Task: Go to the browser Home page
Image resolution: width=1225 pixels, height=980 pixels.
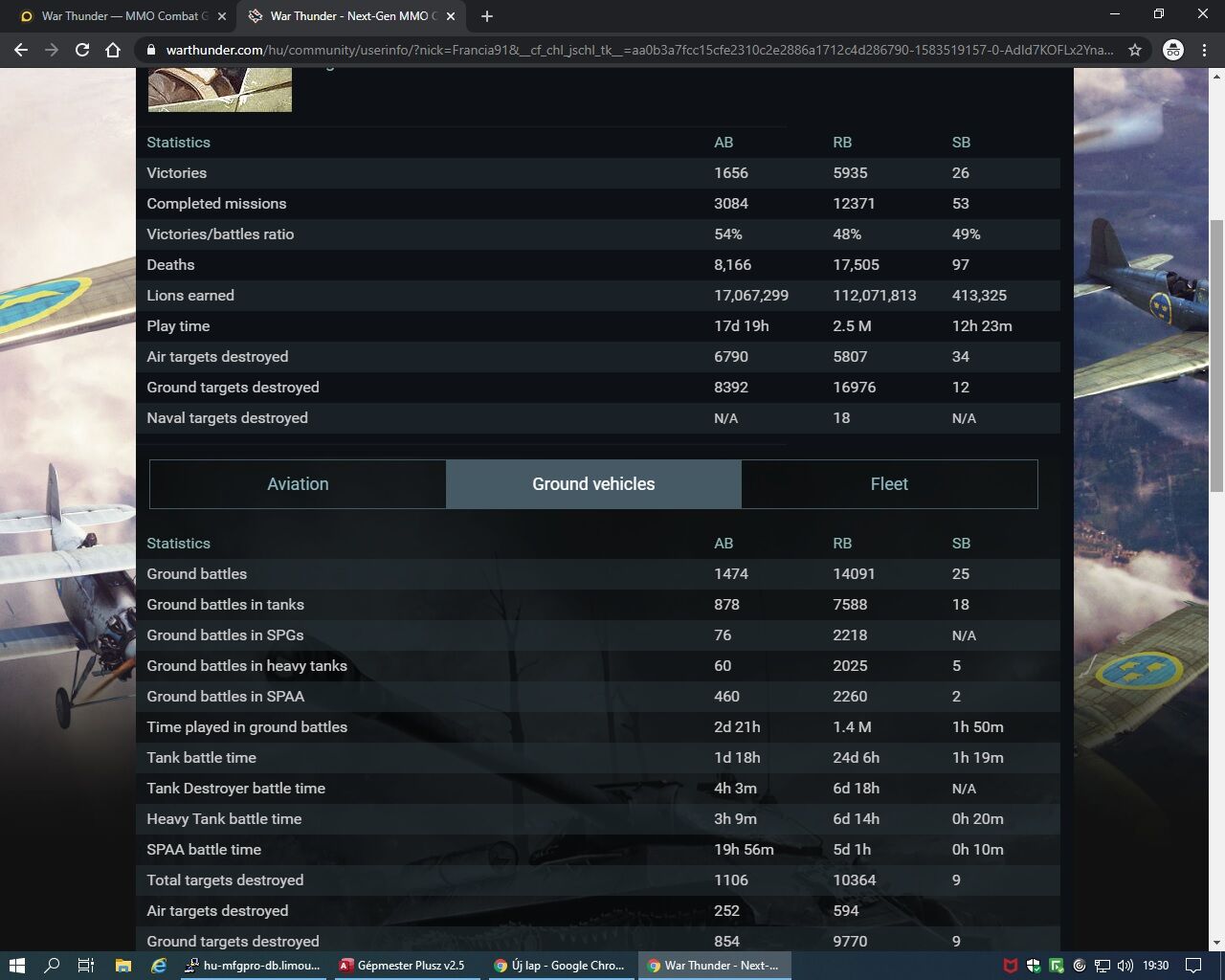Action: [x=113, y=50]
